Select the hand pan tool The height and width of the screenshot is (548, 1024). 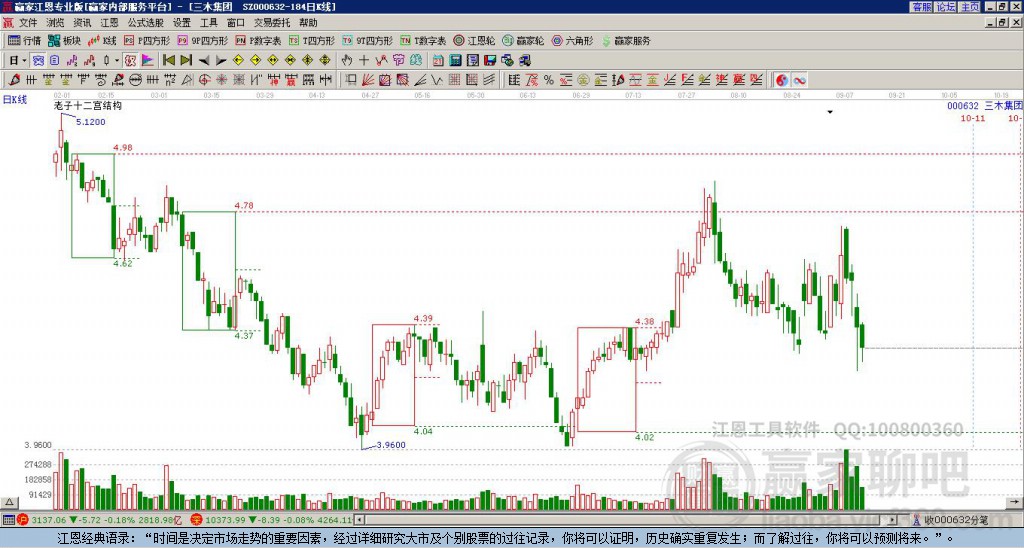[347, 61]
